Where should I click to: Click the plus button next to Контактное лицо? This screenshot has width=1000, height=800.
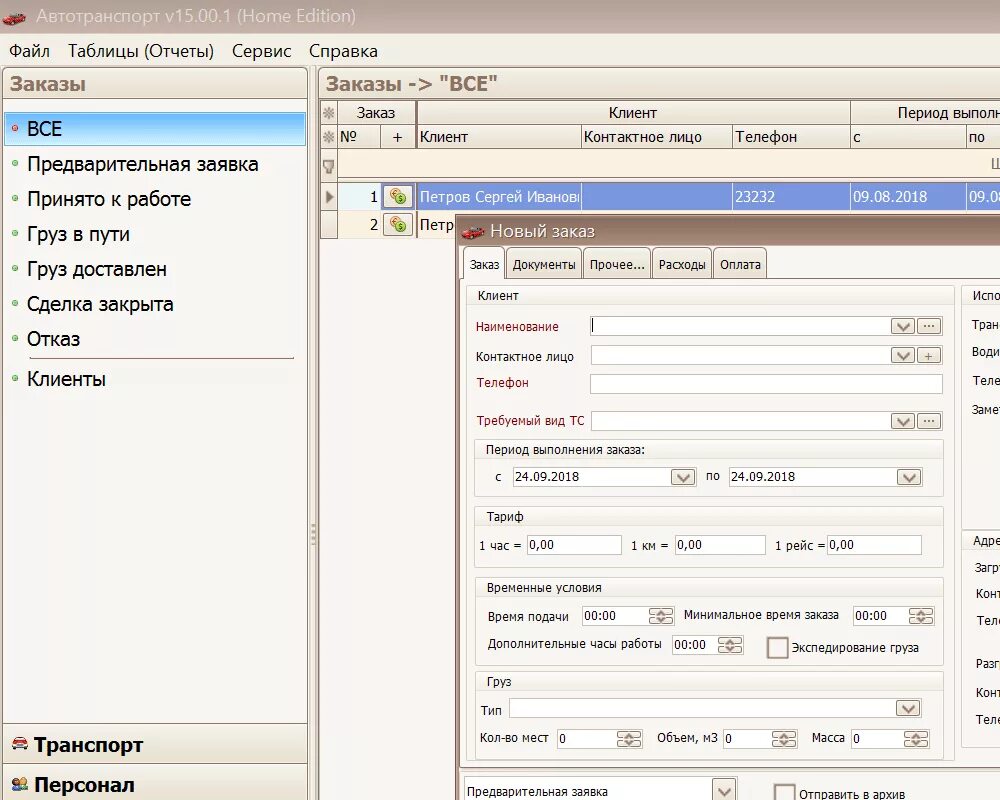click(929, 355)
